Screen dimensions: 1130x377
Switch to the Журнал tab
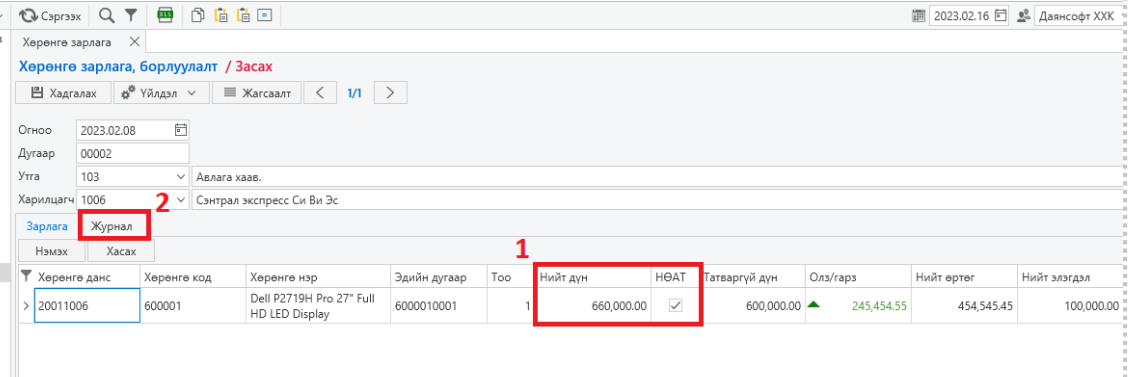[112, 226]
